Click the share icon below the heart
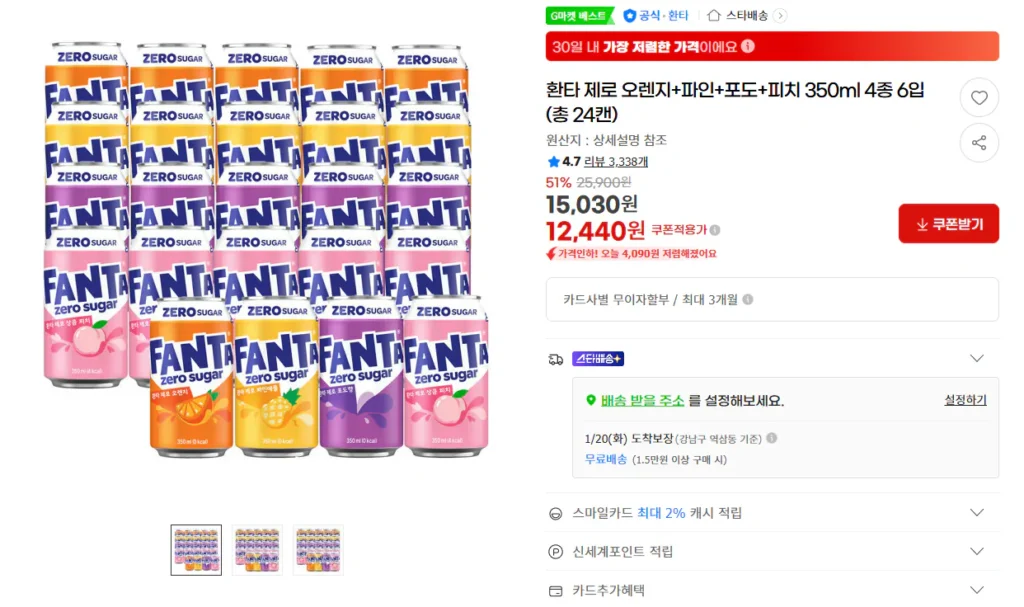 tap(979, 143)
